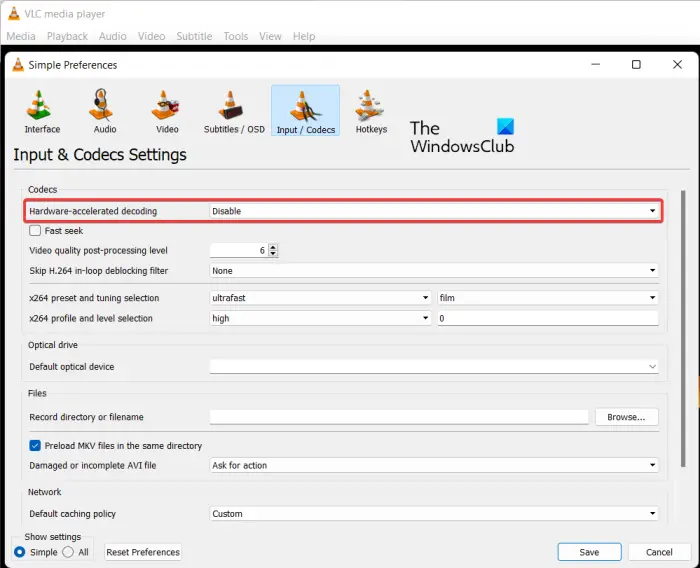Open the Video menu in VLC menu bar
Image resolution: width=700 pixels, height=568 pixels.
click(151, 36)
